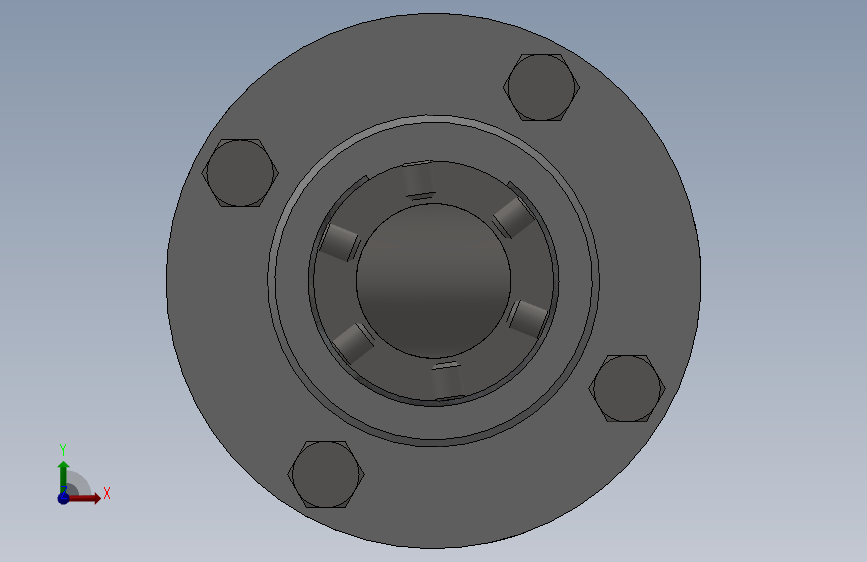Viewport: 867px width, 562px height.
Task: Select the upper-left roller of the bearing
Action: coord(340,242)
